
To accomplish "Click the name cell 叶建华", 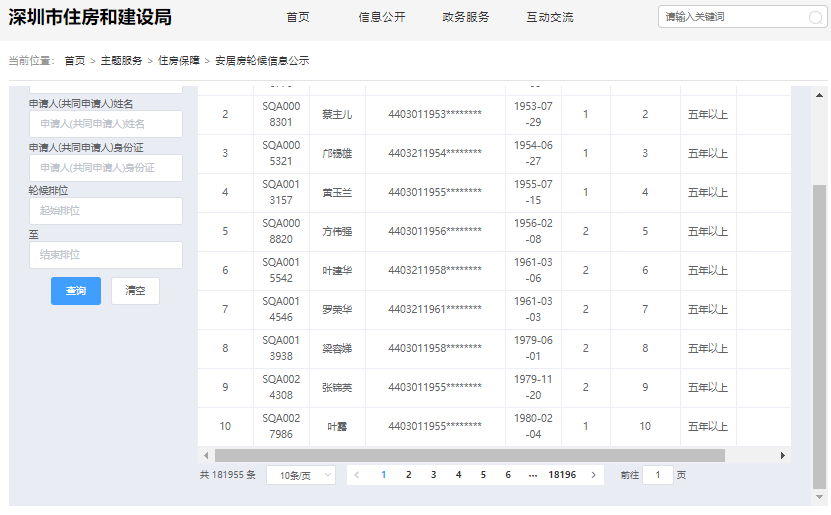I will pyautogui.click(x=337, y=270).
